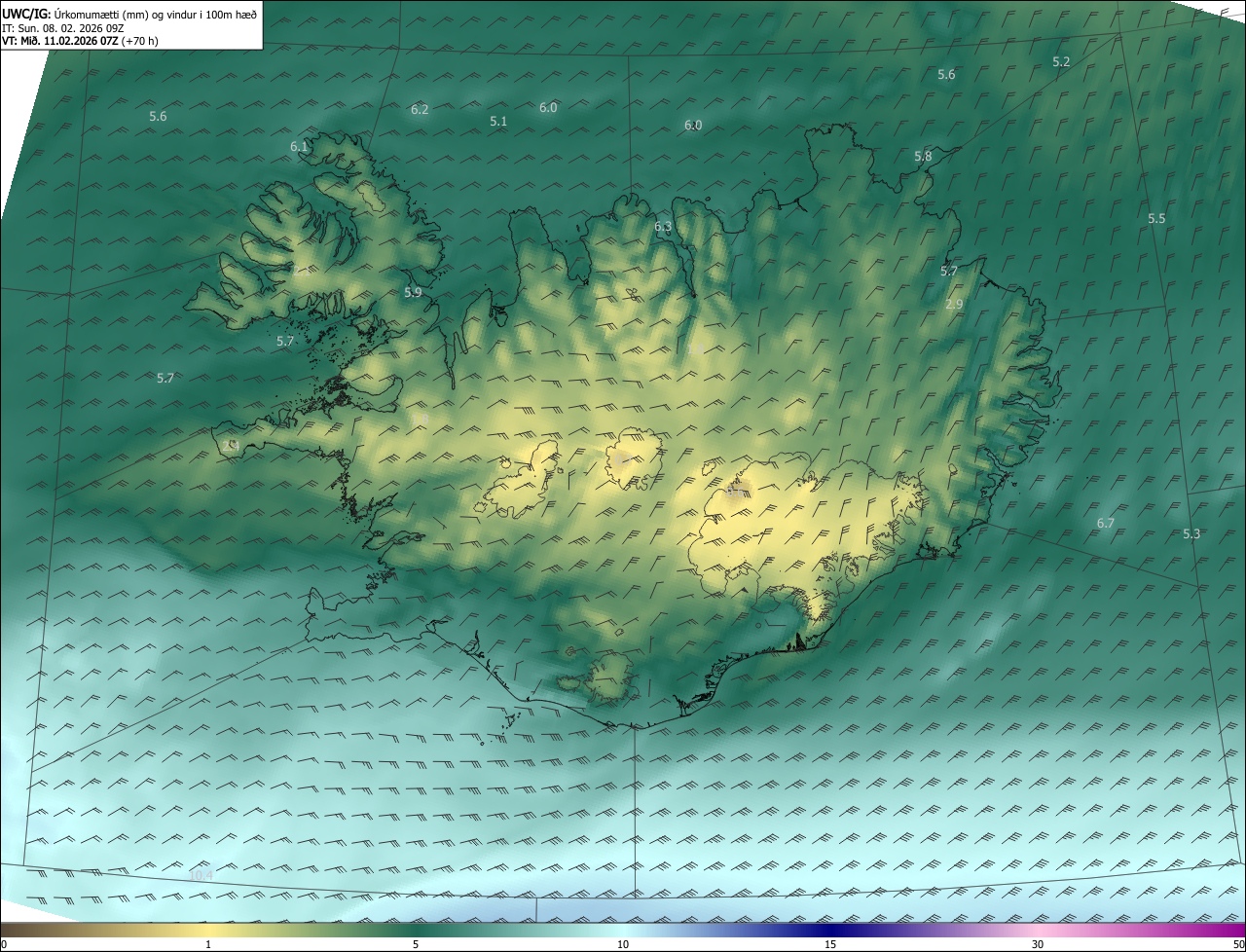Click the 10.4 value label on map
1246x952 pixels.
tap(201, 875)
